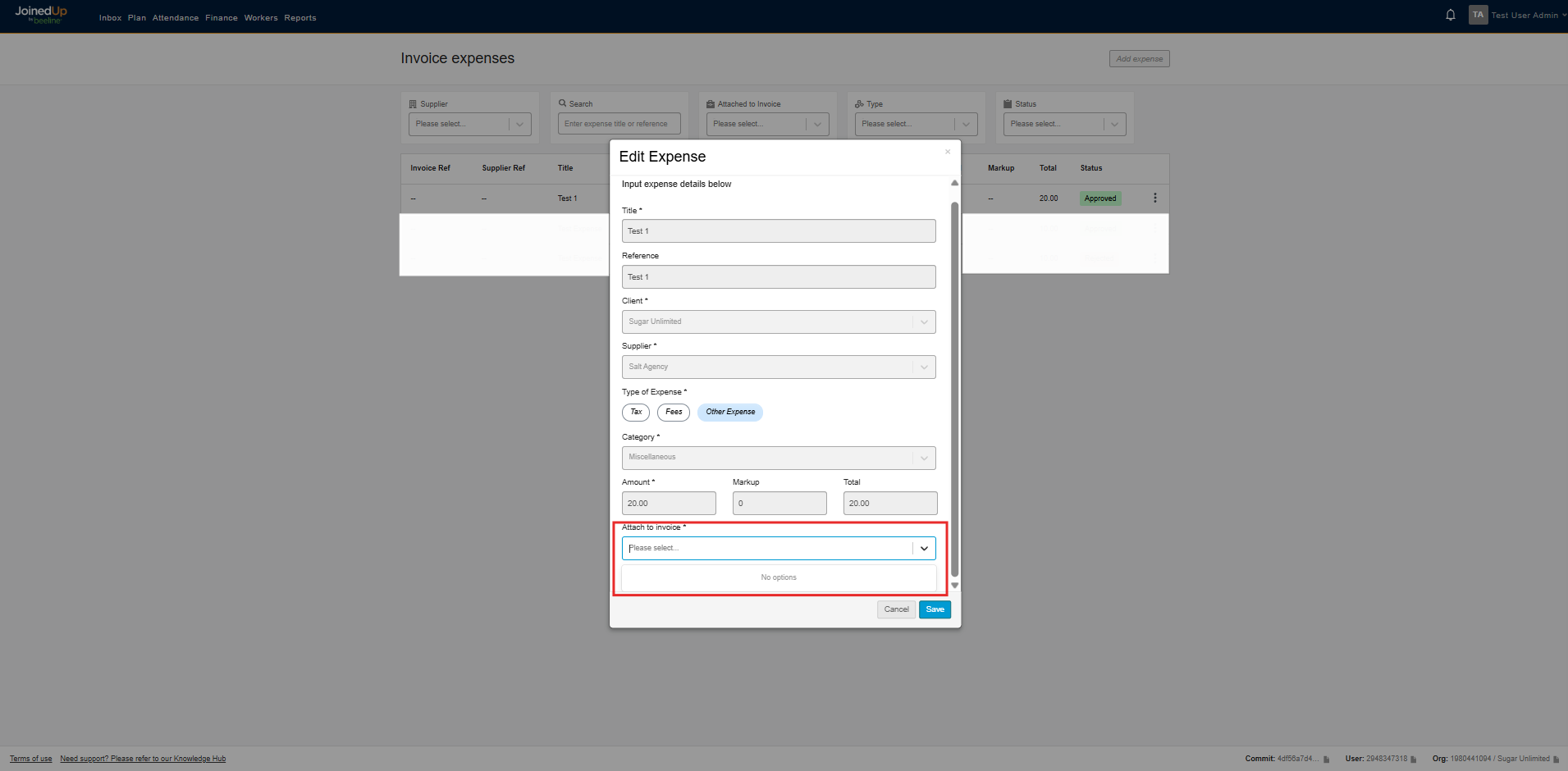Image resolution: width=1568 pixels, height=771 pixels.
Task: Open the three-dot menu on the Approved row
Action: coord(1155,198)
